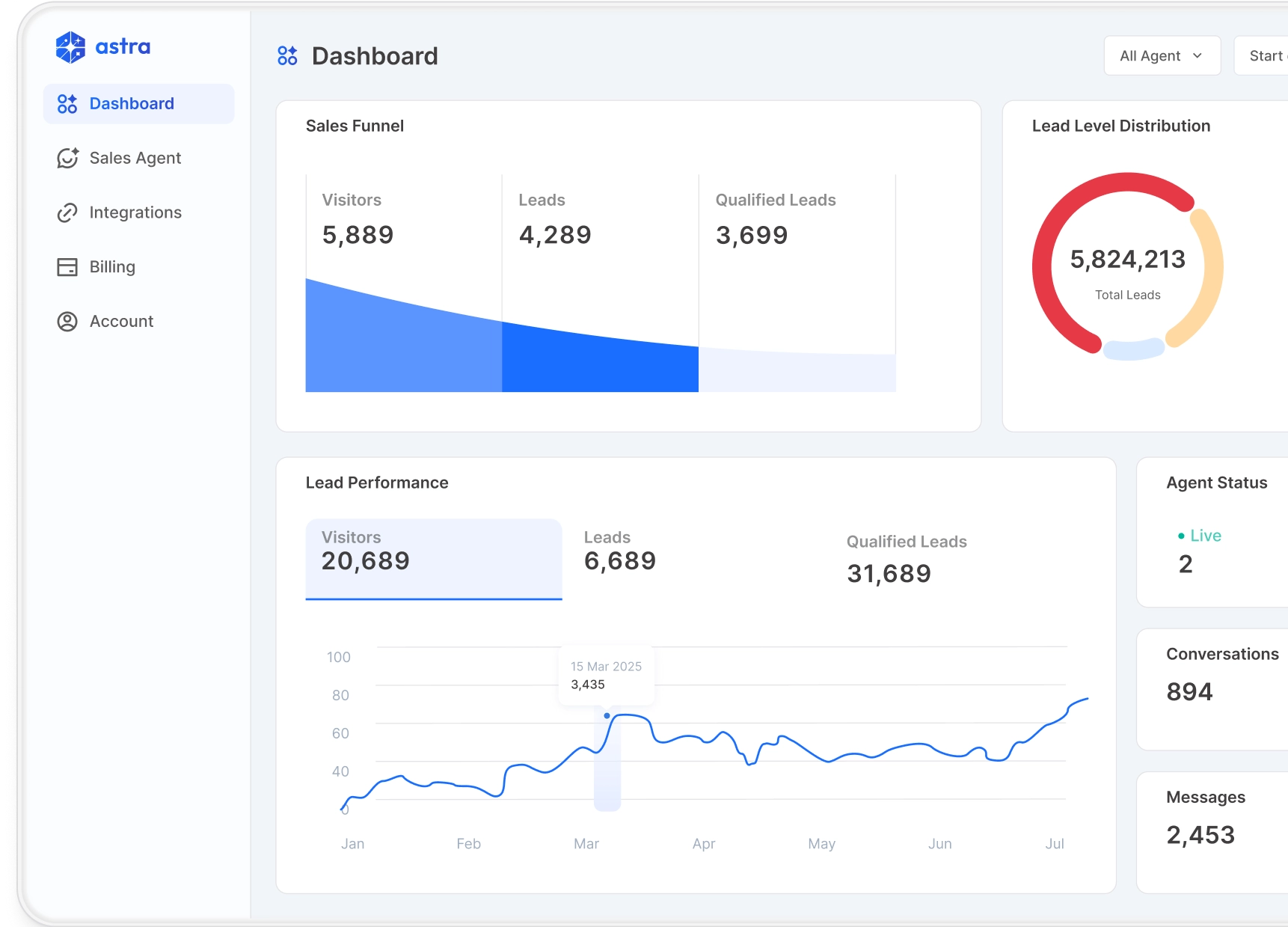Click the All Agent chevron arrow
Viewport: 1288px width, 927px height.
pos(1197,56)
